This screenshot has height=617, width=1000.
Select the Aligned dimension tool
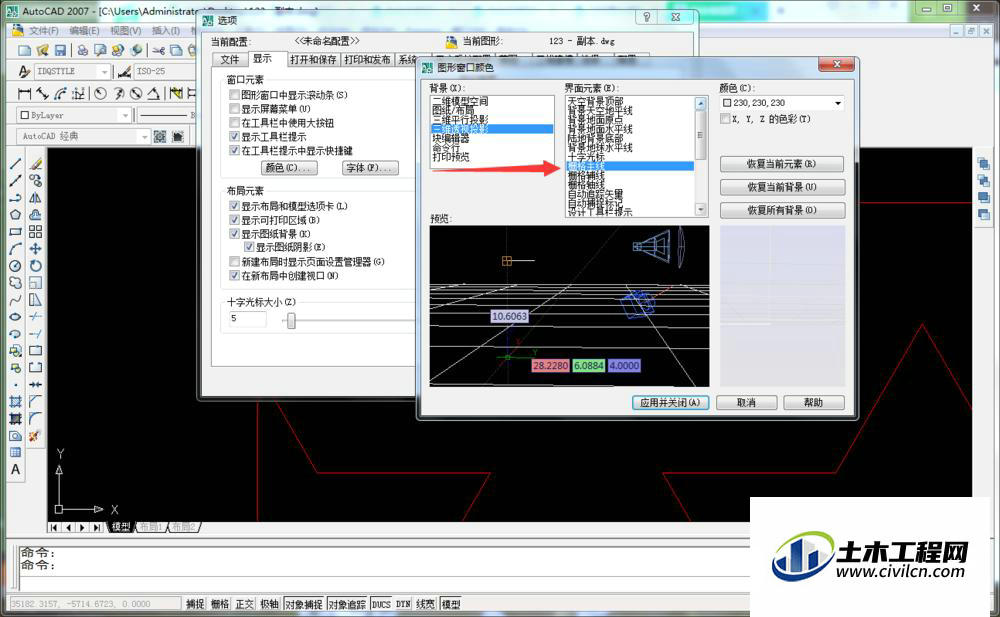43,94
